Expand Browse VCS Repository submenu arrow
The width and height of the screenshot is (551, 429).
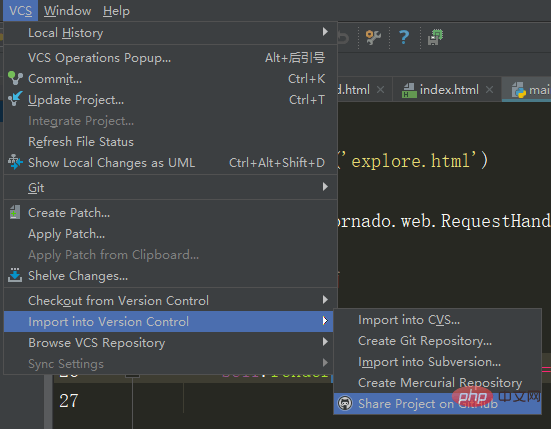pos(325,342)
